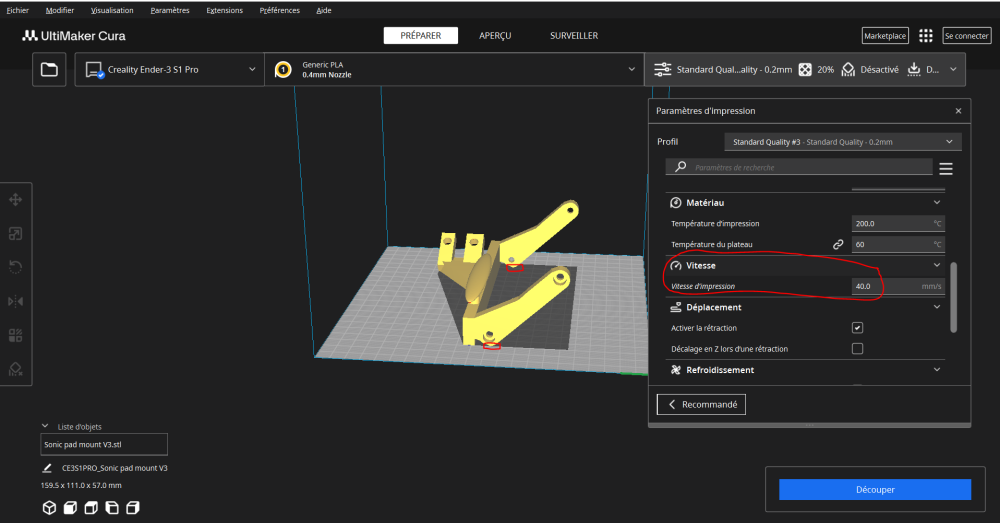Select the Mirror tool in left toolbar
Viewport: 1000px width, 523px height.
point(15,301)
